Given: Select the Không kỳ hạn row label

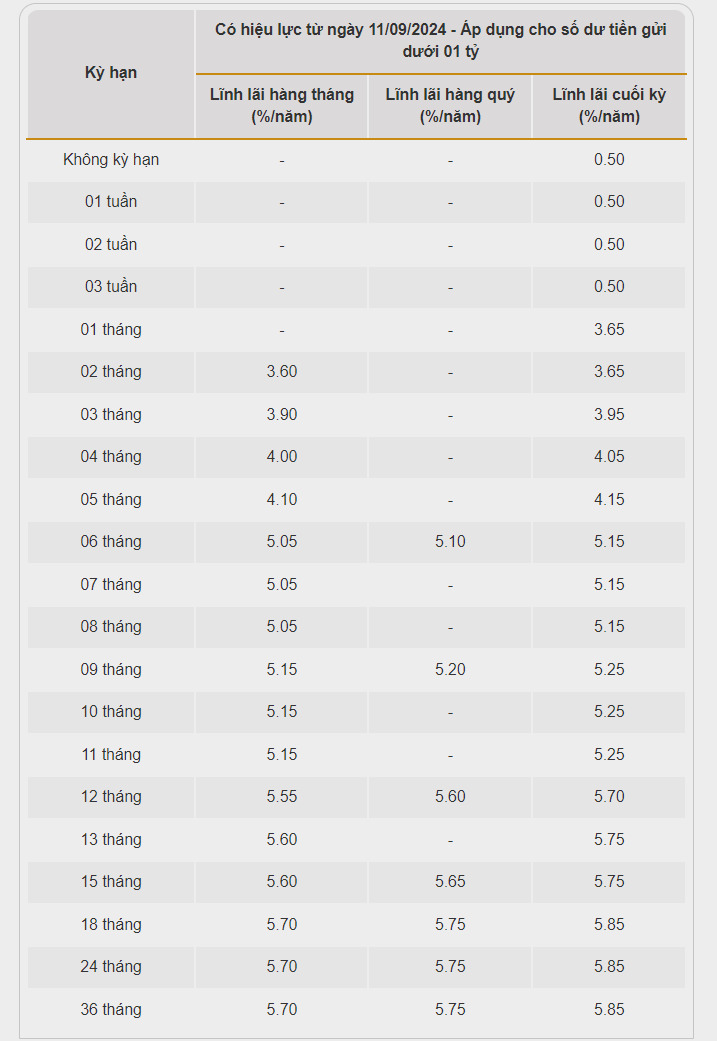Looking at the screenshot, I should (111, 160).
